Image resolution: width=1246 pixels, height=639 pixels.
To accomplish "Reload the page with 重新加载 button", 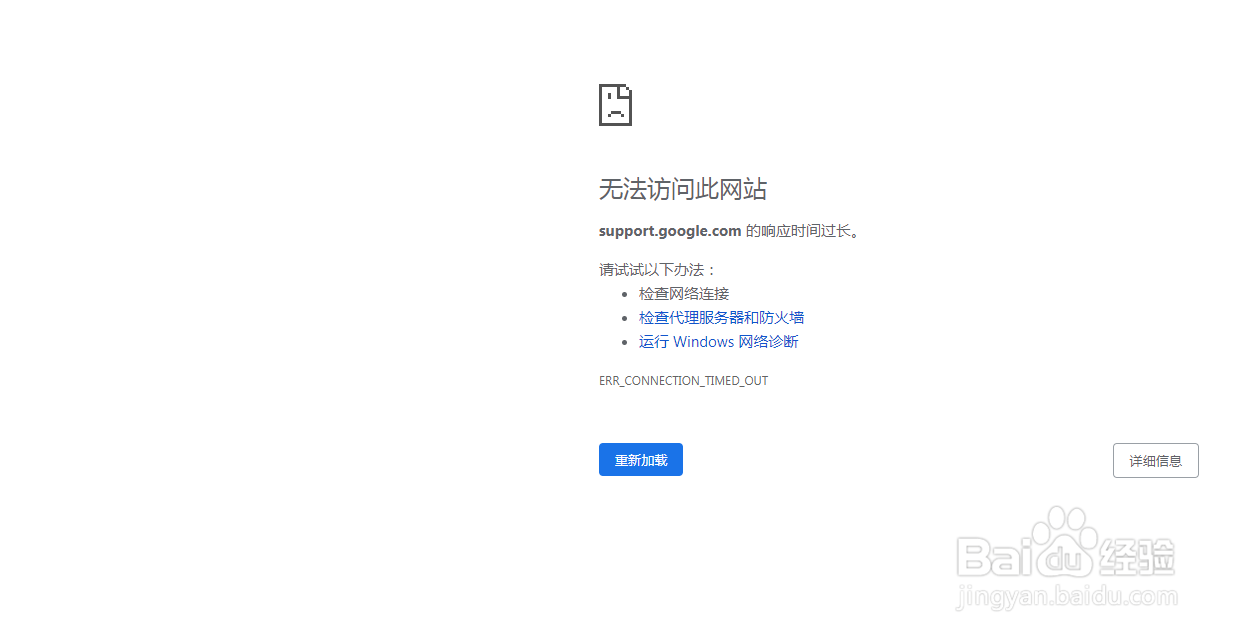I will 641,460.
